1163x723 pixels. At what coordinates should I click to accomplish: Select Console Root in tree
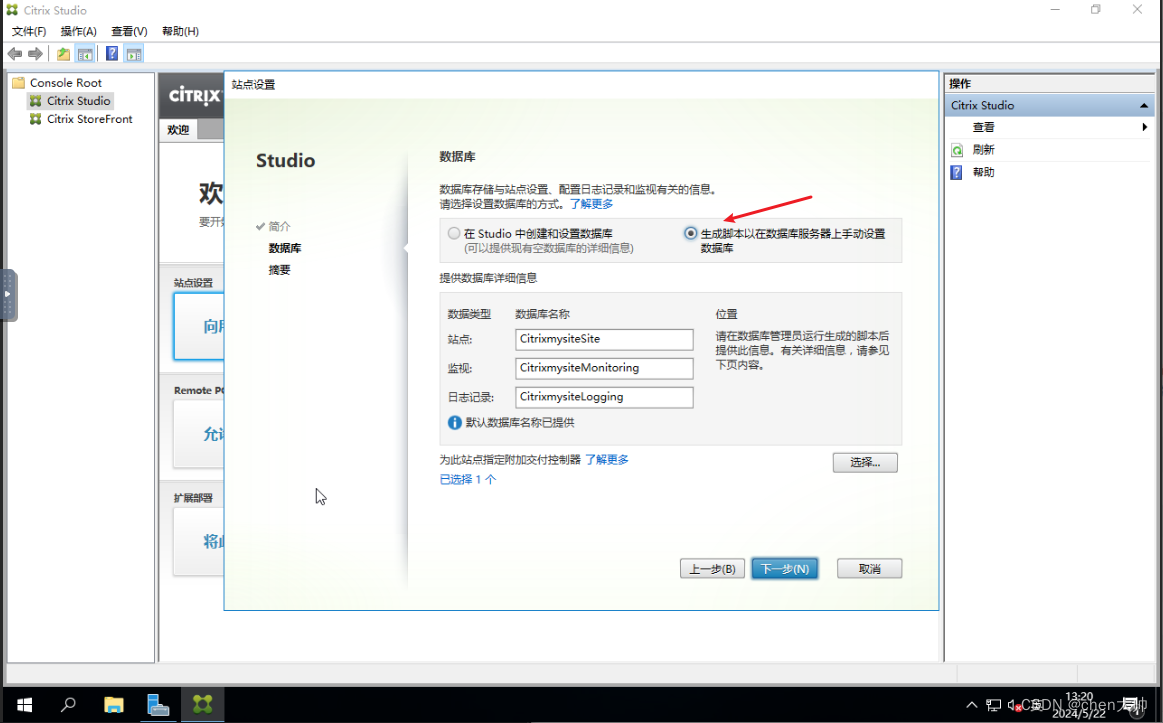[x=66, y=82]
